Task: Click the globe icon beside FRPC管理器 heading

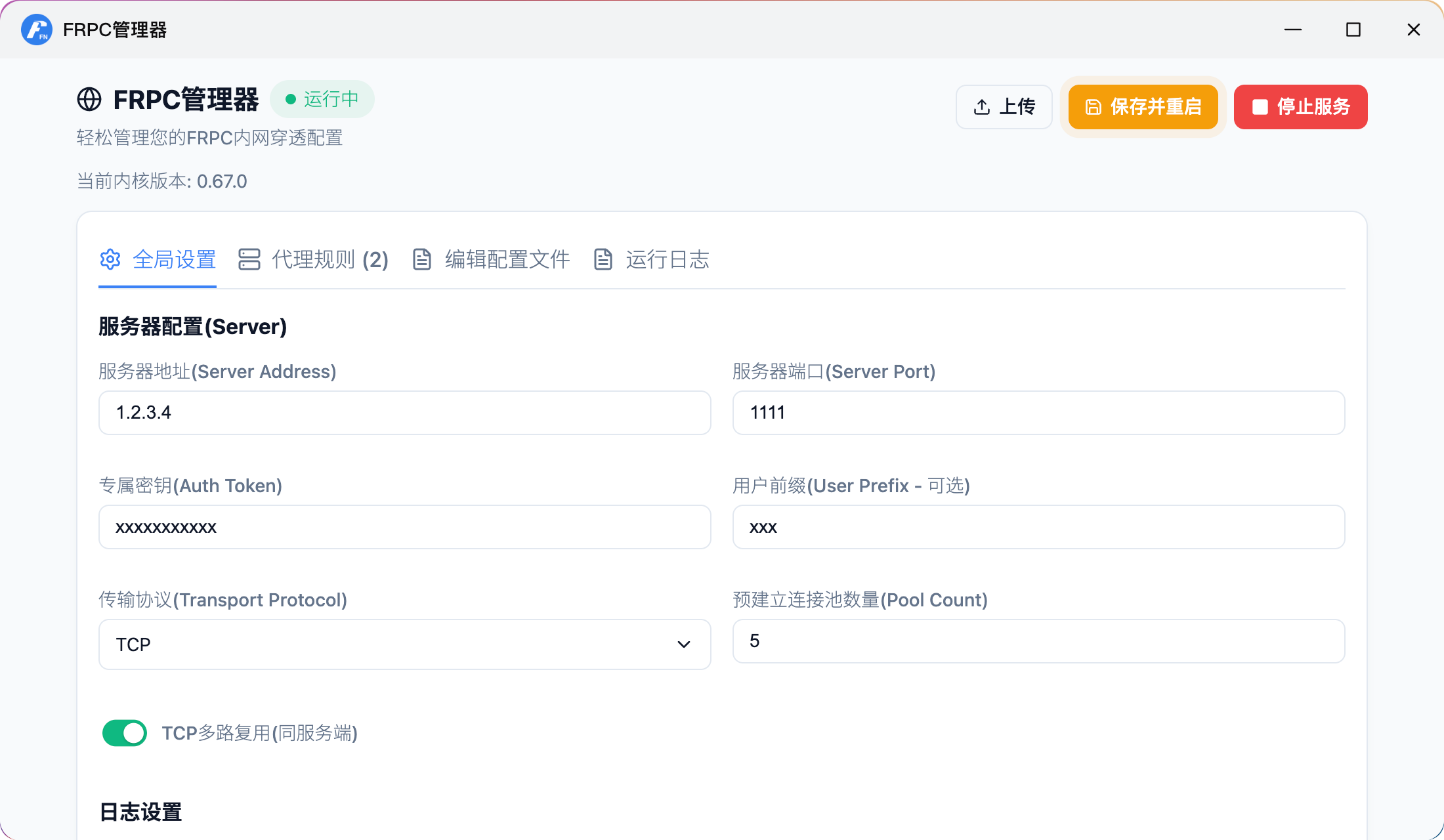Action: pos(89,100)
